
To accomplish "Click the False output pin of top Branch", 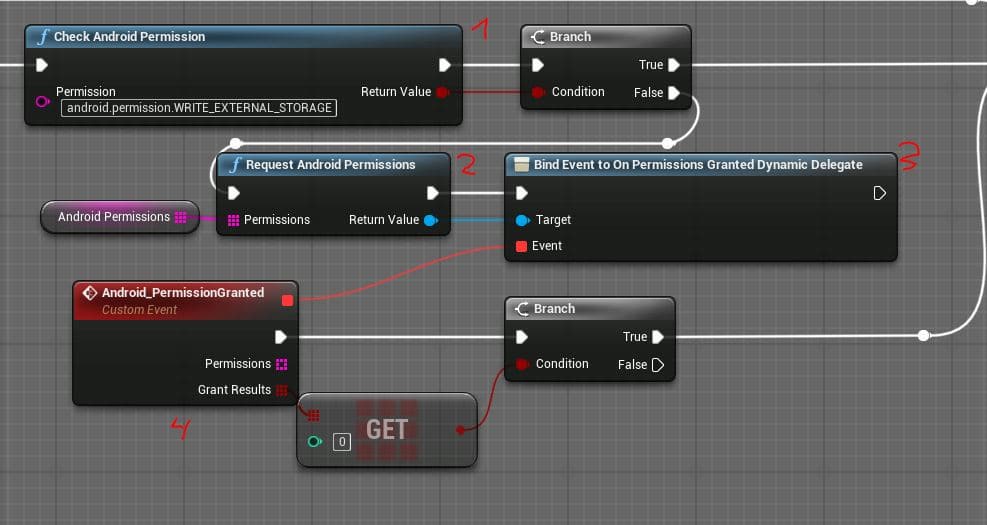I will tap(674, 93).
